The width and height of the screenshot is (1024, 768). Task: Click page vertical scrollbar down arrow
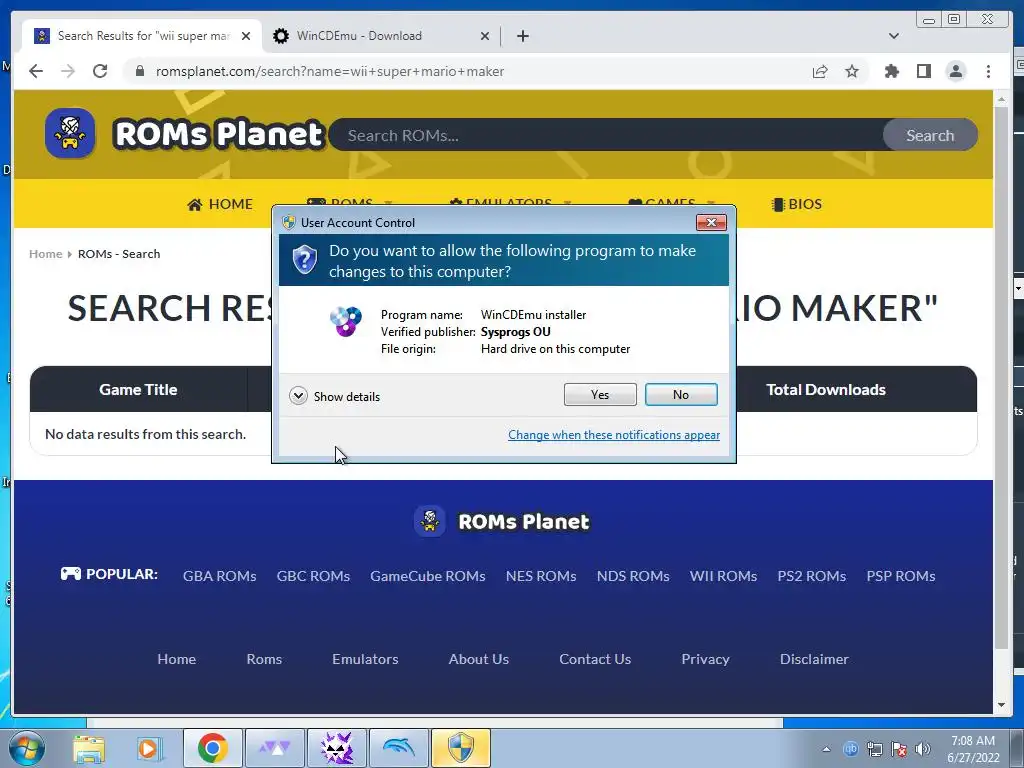tap(1001, 705)
